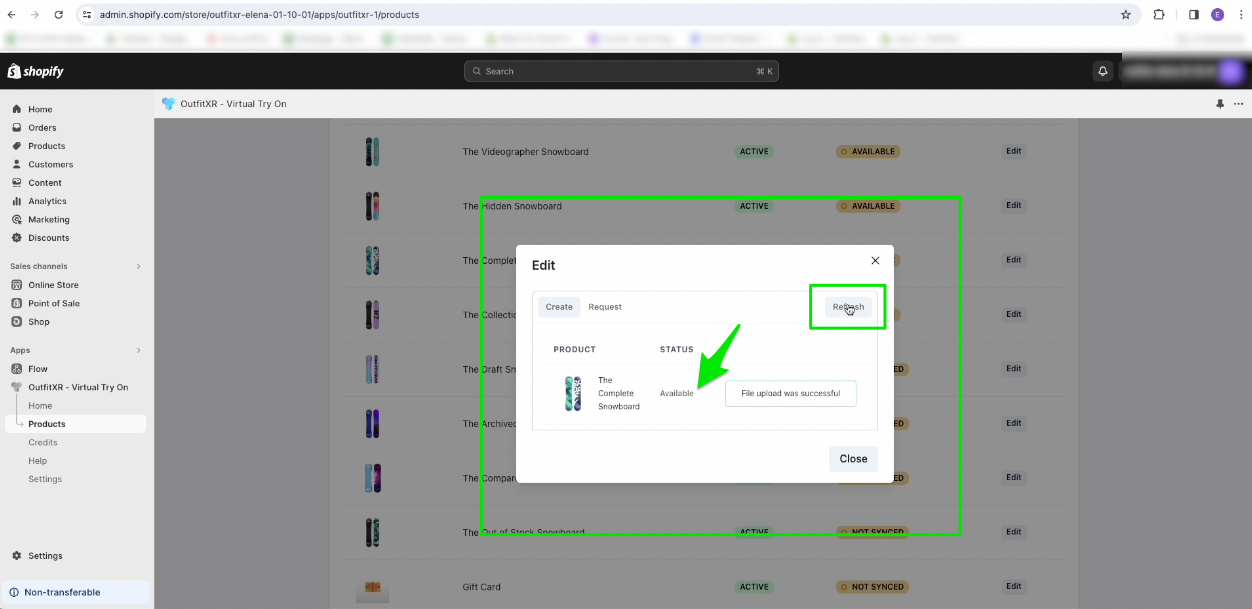Click the Refresh button in the Edit dialog

[849, 307]
